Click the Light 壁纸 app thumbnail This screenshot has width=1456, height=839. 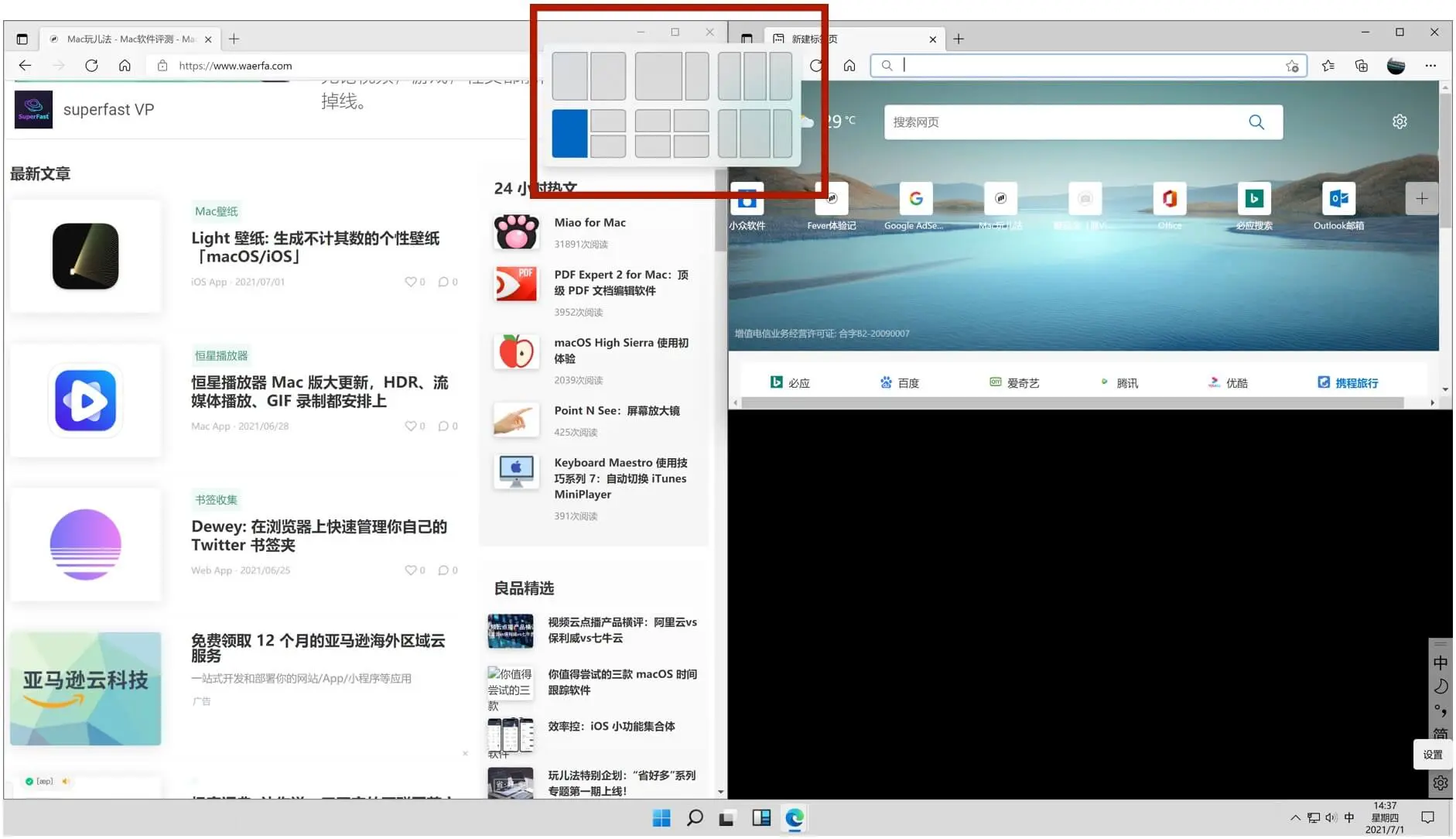85,256
